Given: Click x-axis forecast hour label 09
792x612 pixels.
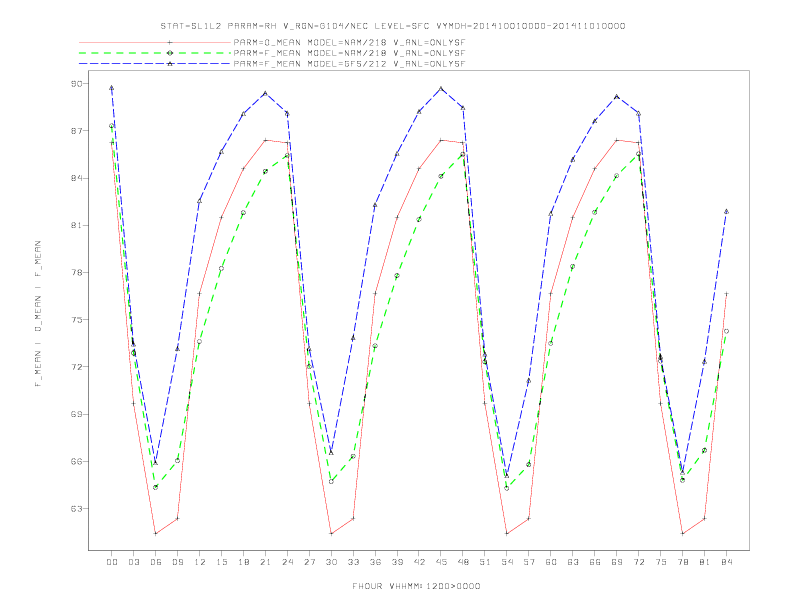Looking at the screenshot, I should click(177, 562).
